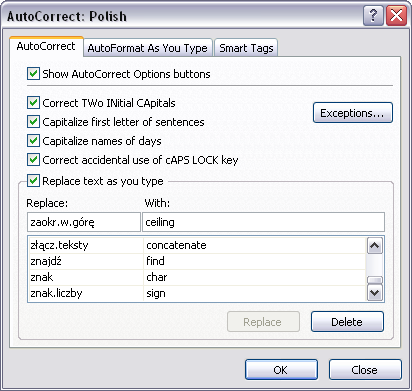Click the concatenate replacement value
The height and width of the screenshot is (391, 412).
pos(176,245)
